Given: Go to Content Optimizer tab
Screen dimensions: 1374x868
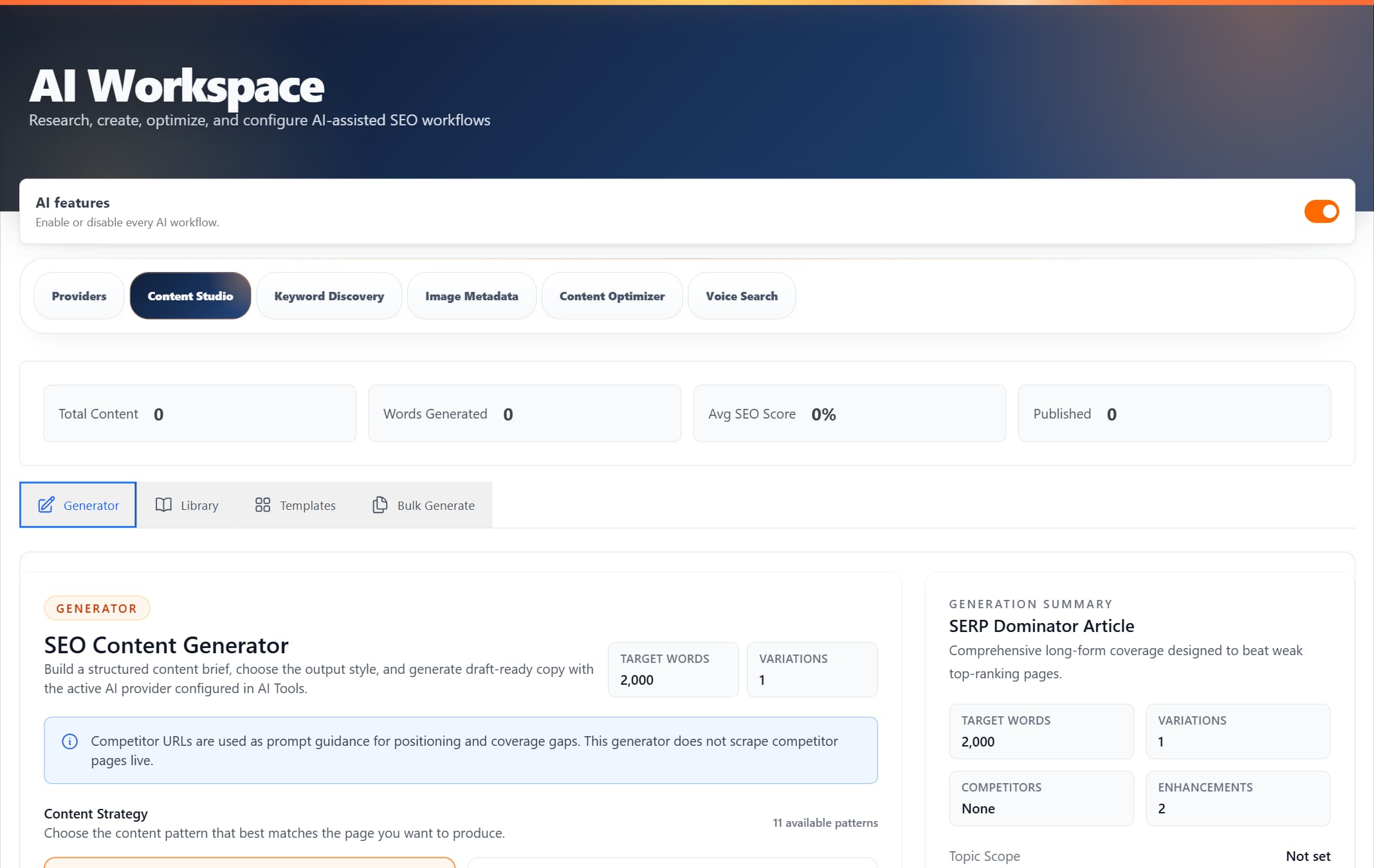Looking at the screenshot, I should click(612, 296).
